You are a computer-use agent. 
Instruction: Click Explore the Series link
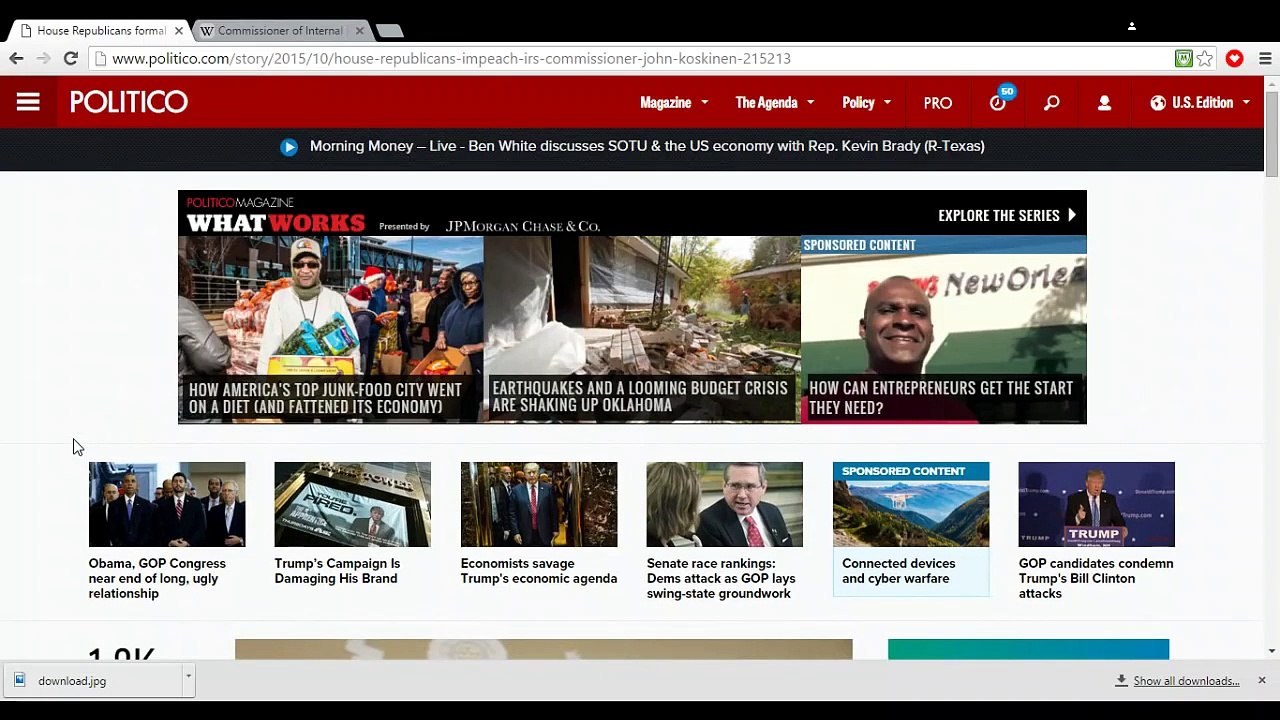(x=1007, y=215)
